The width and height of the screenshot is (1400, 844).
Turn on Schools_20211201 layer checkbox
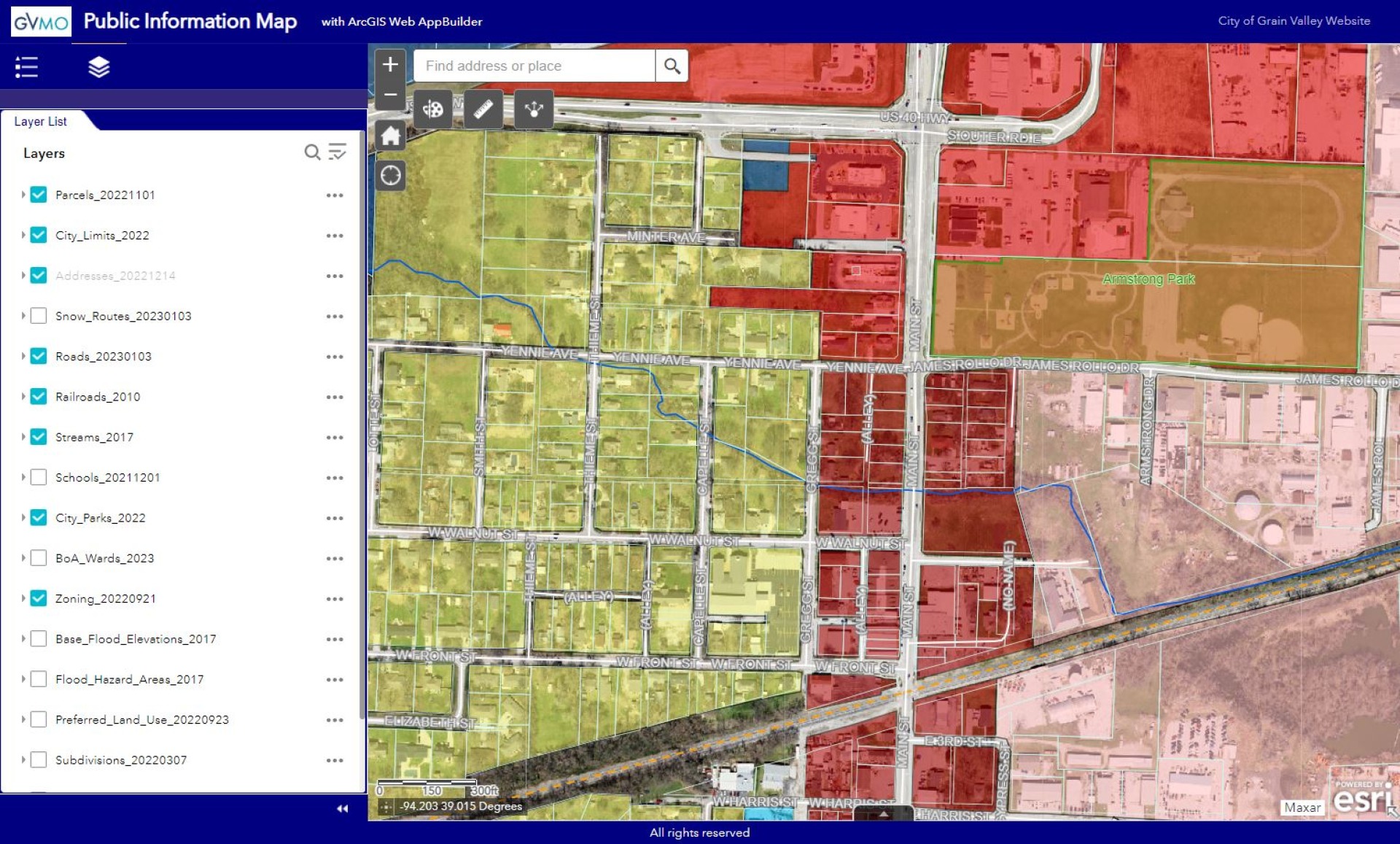[39, 477]
